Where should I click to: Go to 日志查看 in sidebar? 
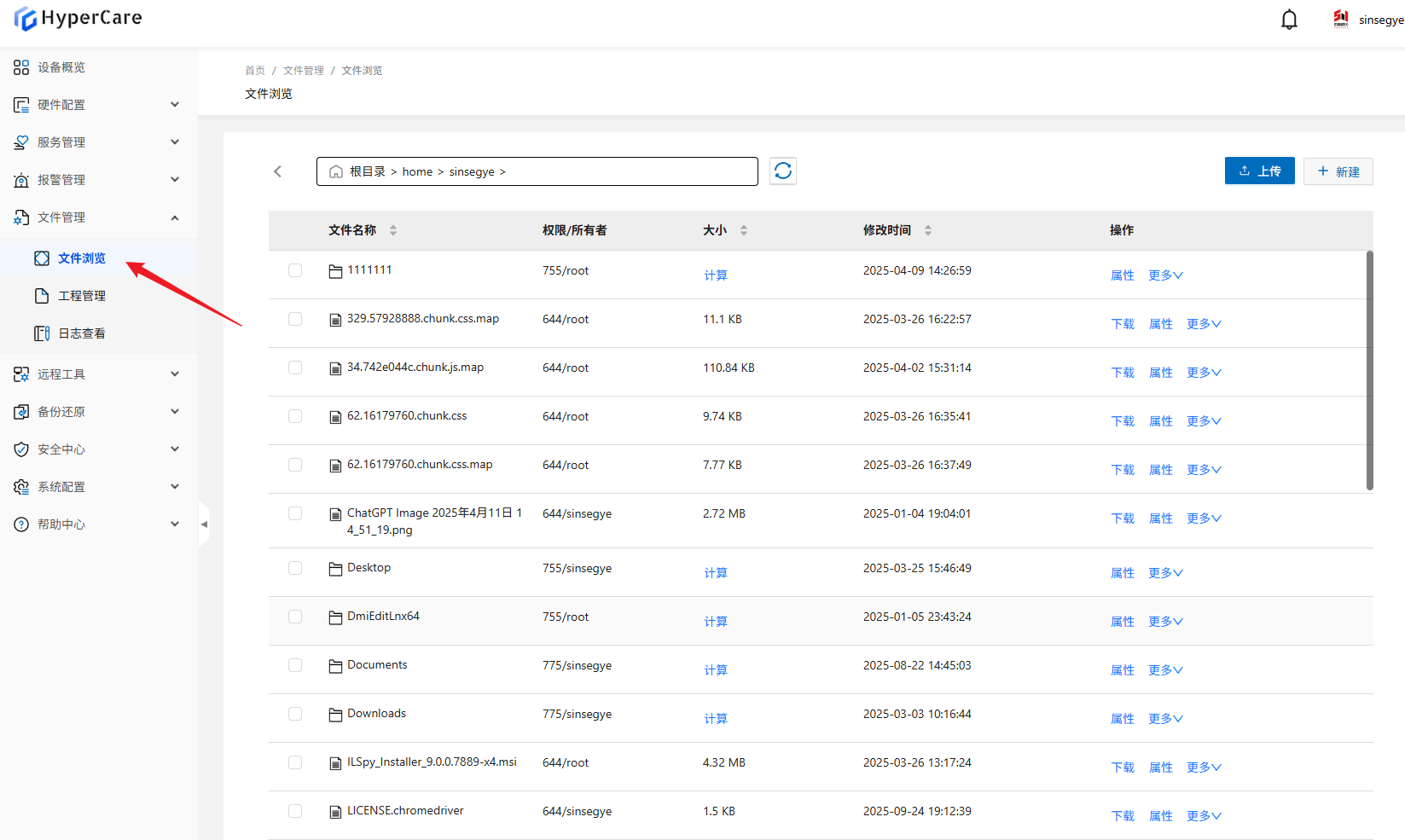point(82,333)
